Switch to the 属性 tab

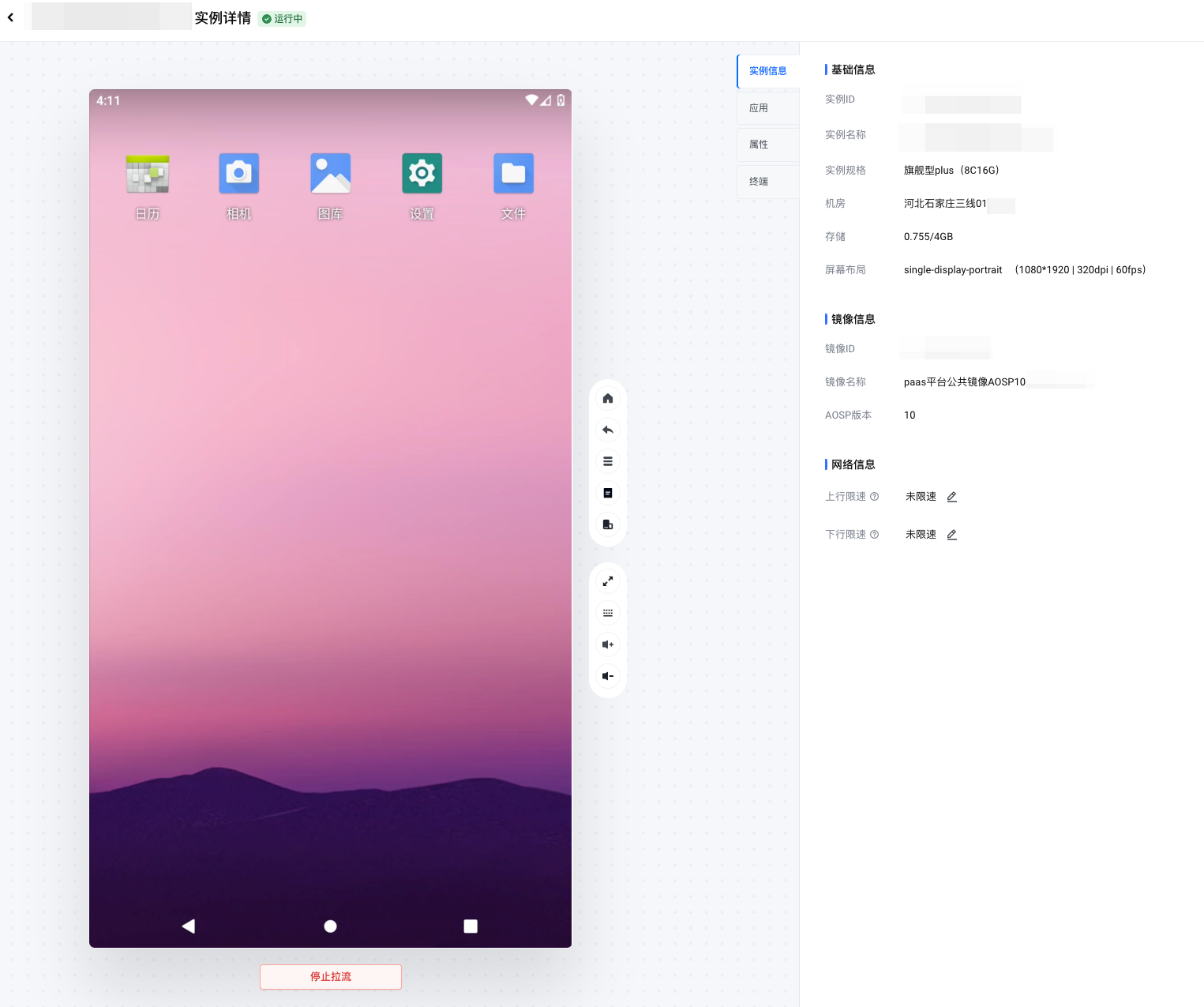[x=767, y=145]
